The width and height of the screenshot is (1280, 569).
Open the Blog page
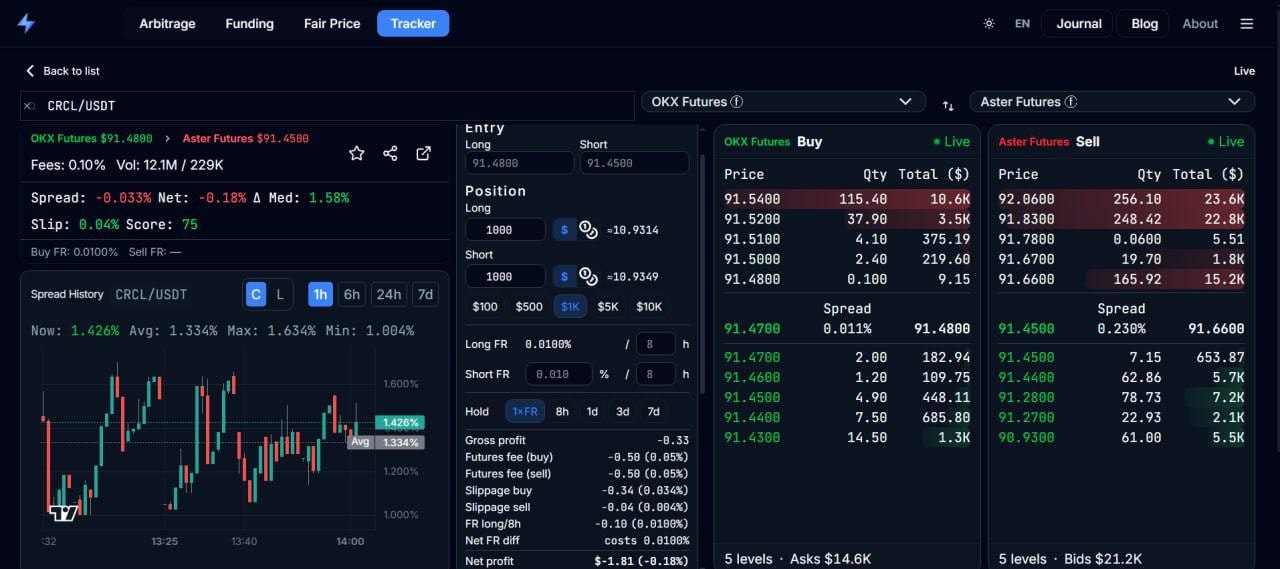coord(1145,24)
